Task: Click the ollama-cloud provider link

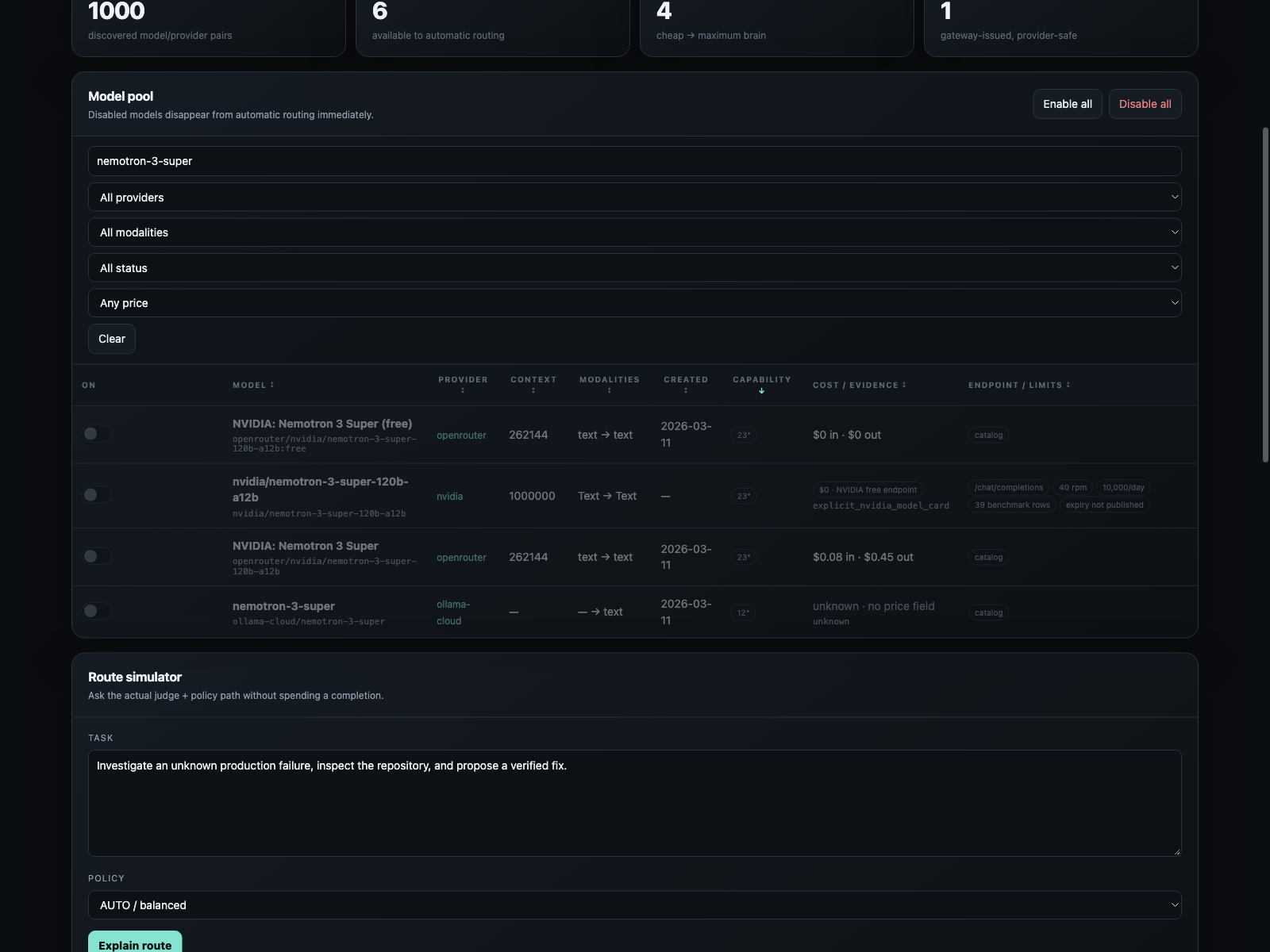Action: point(453,612)
